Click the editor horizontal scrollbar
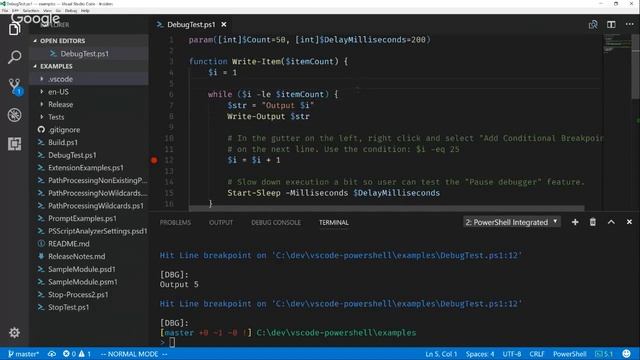The image size is (640, 360). click(x=386, y=208)
